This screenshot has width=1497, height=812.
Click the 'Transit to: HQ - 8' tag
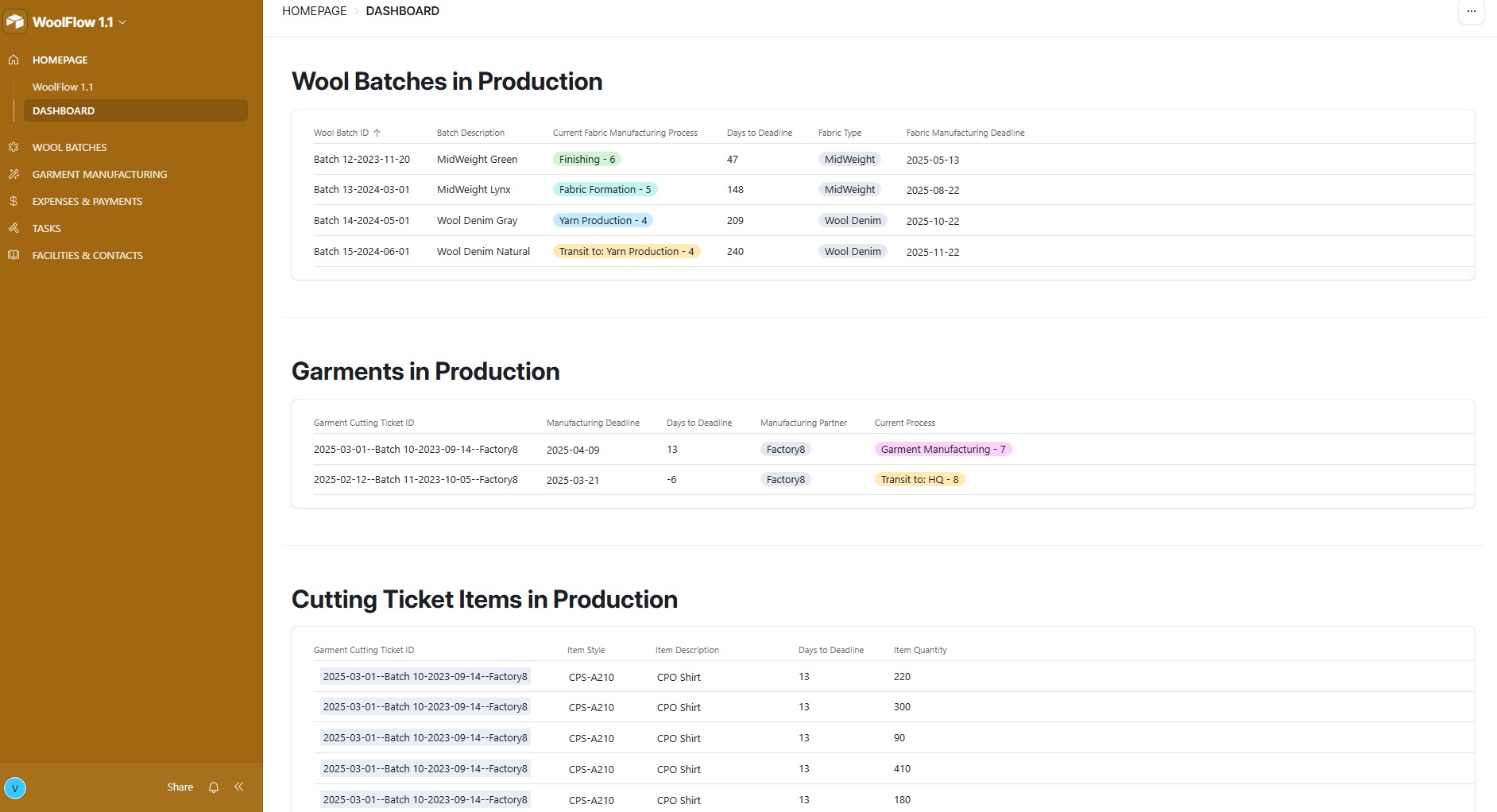919,479
